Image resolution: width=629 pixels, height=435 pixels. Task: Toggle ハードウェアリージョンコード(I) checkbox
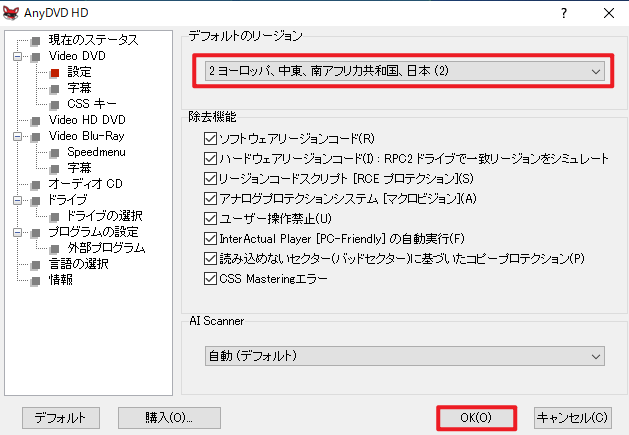tap(210, 159)
